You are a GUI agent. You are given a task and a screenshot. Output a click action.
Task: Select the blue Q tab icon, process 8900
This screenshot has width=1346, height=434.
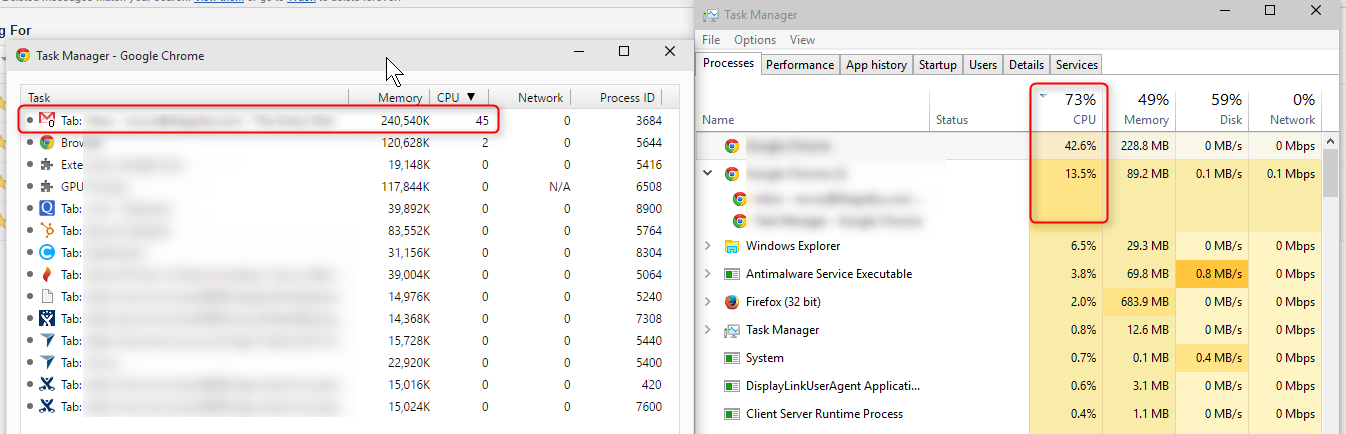47,208
